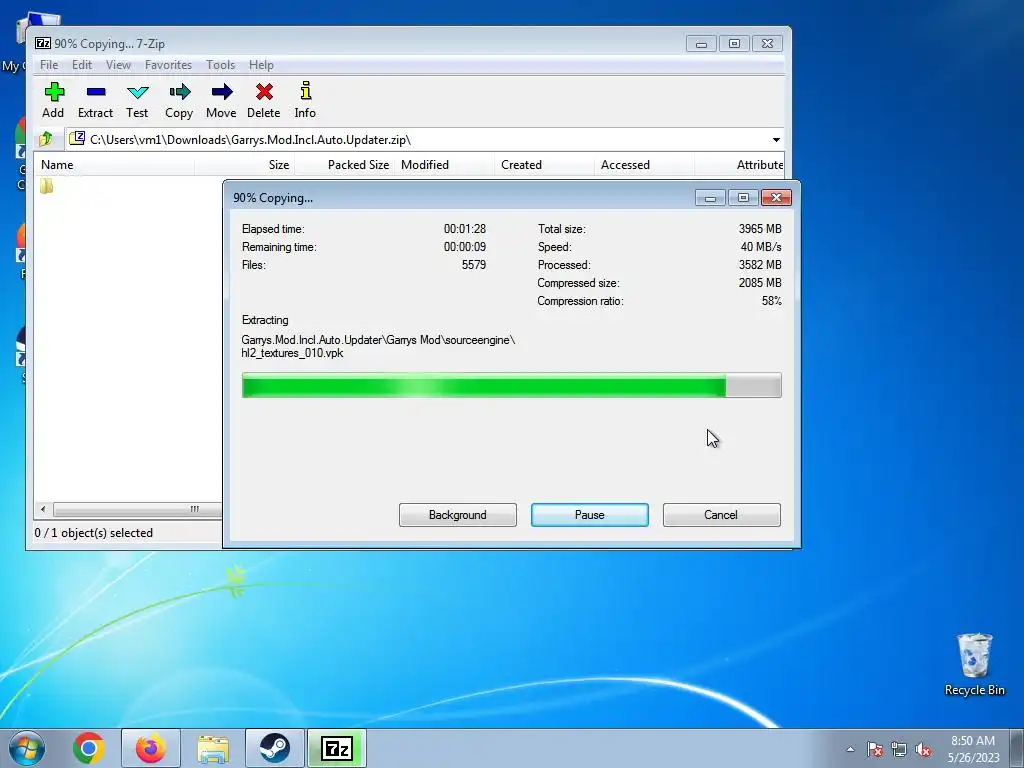Click the 7-Zip taskbar button
The image size is (1024, 768).
(x=337, y=748)
